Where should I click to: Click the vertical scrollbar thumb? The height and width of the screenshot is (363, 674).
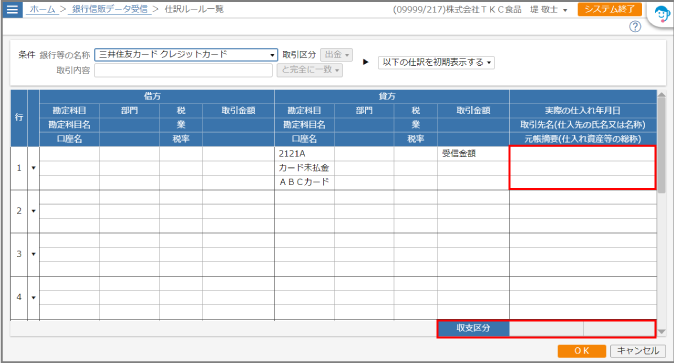coord(662,146)
